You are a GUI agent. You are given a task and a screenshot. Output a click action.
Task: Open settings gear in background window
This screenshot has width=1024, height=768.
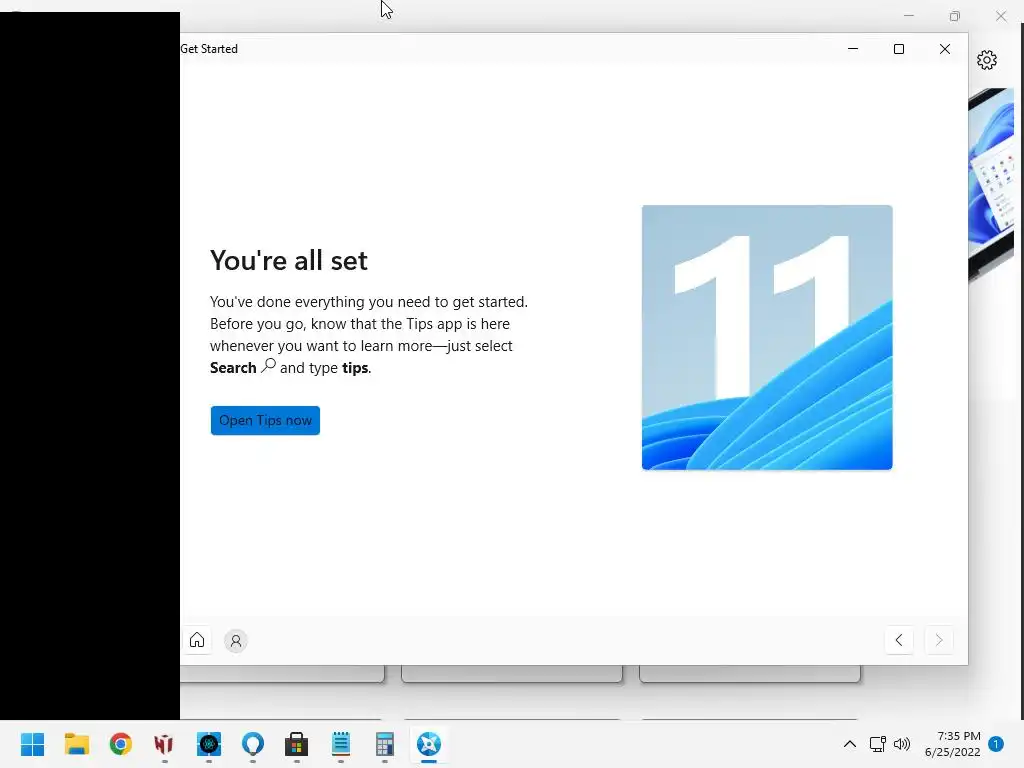pyautogui.click(x=987, y=60)
